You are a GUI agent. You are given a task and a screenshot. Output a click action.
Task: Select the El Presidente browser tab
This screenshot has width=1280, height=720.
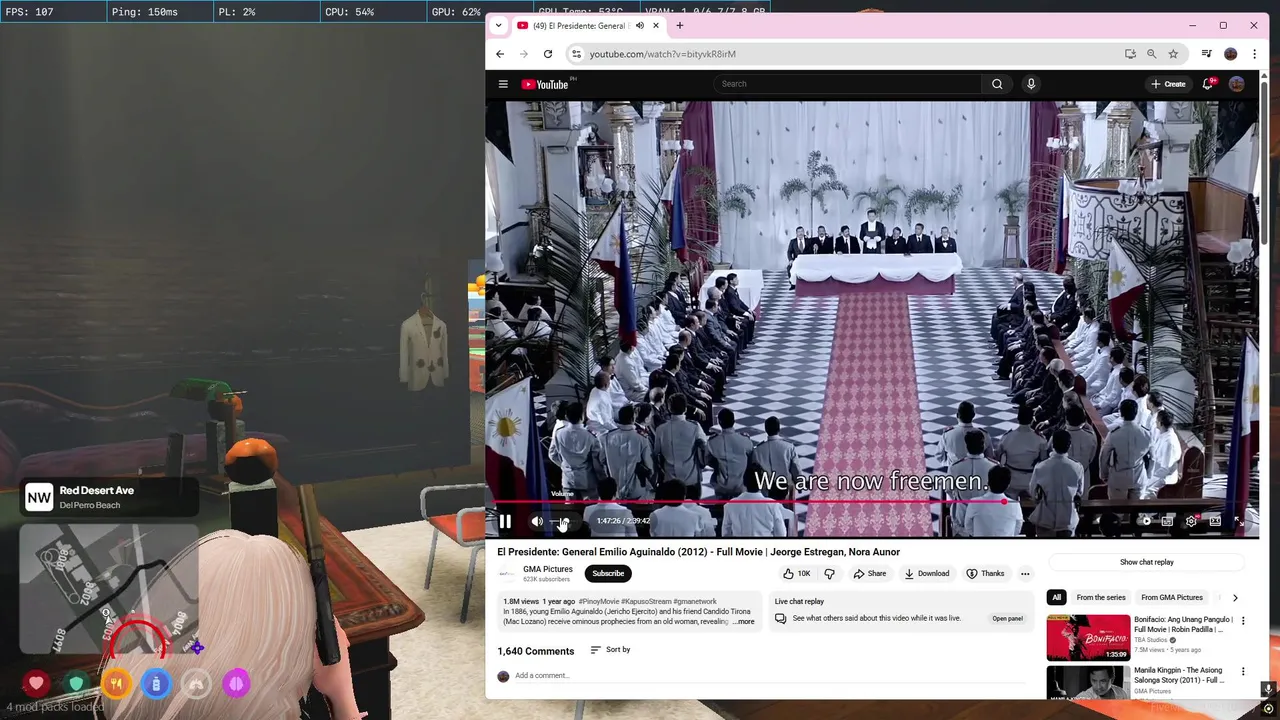590,25
